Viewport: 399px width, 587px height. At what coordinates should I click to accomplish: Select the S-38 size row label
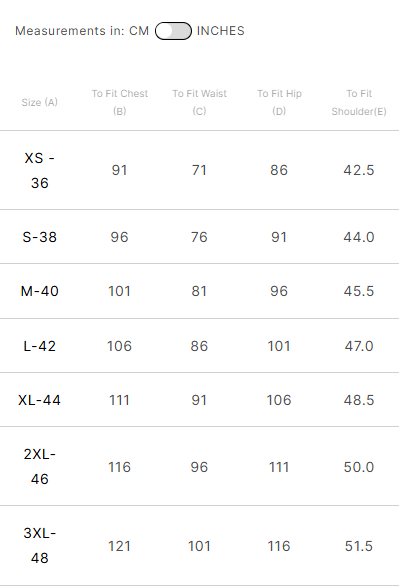tap(40, 237)
